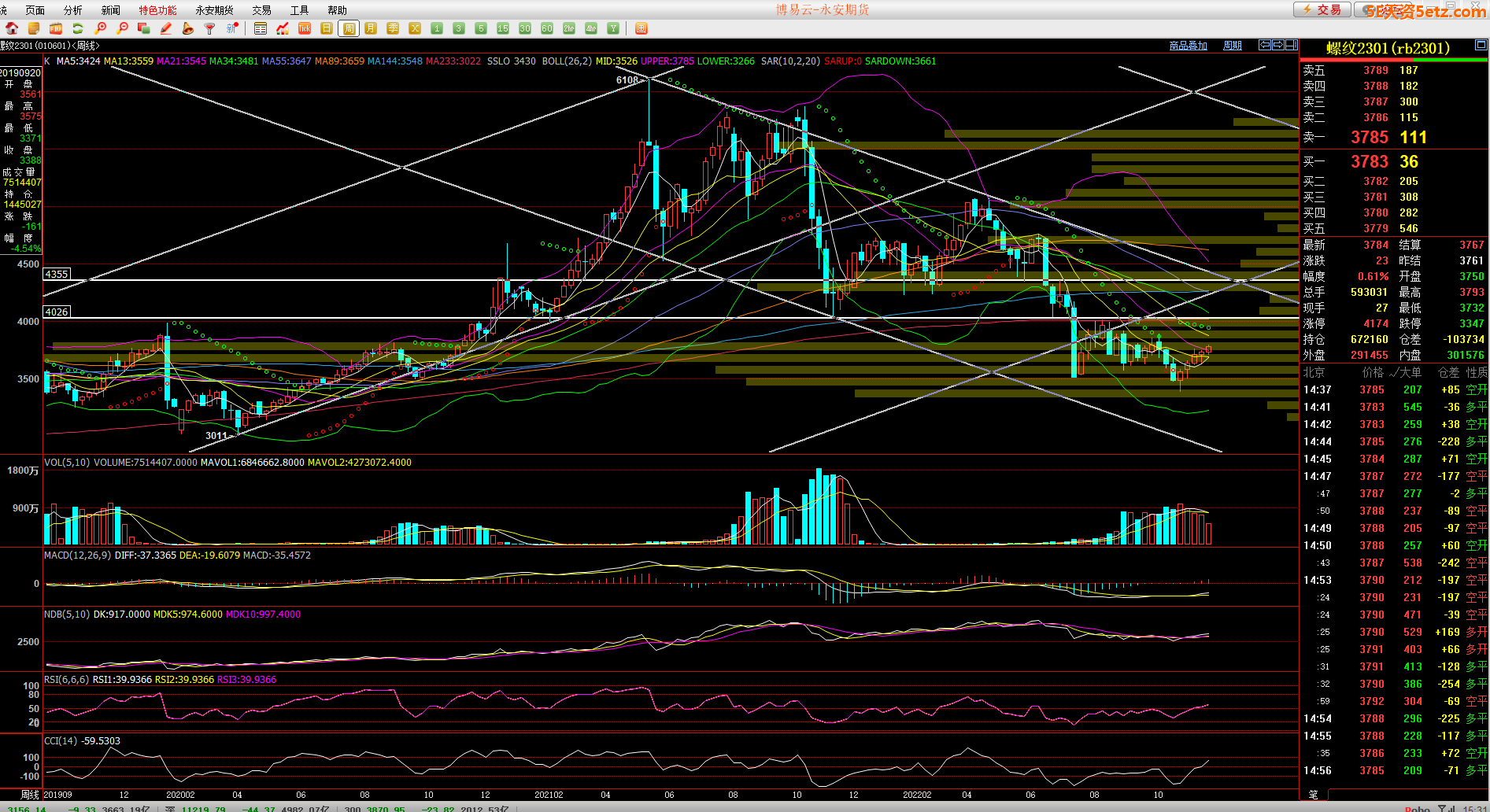
Task: Open the 交易 menu in menu bar
Action: tap(261, 10)
